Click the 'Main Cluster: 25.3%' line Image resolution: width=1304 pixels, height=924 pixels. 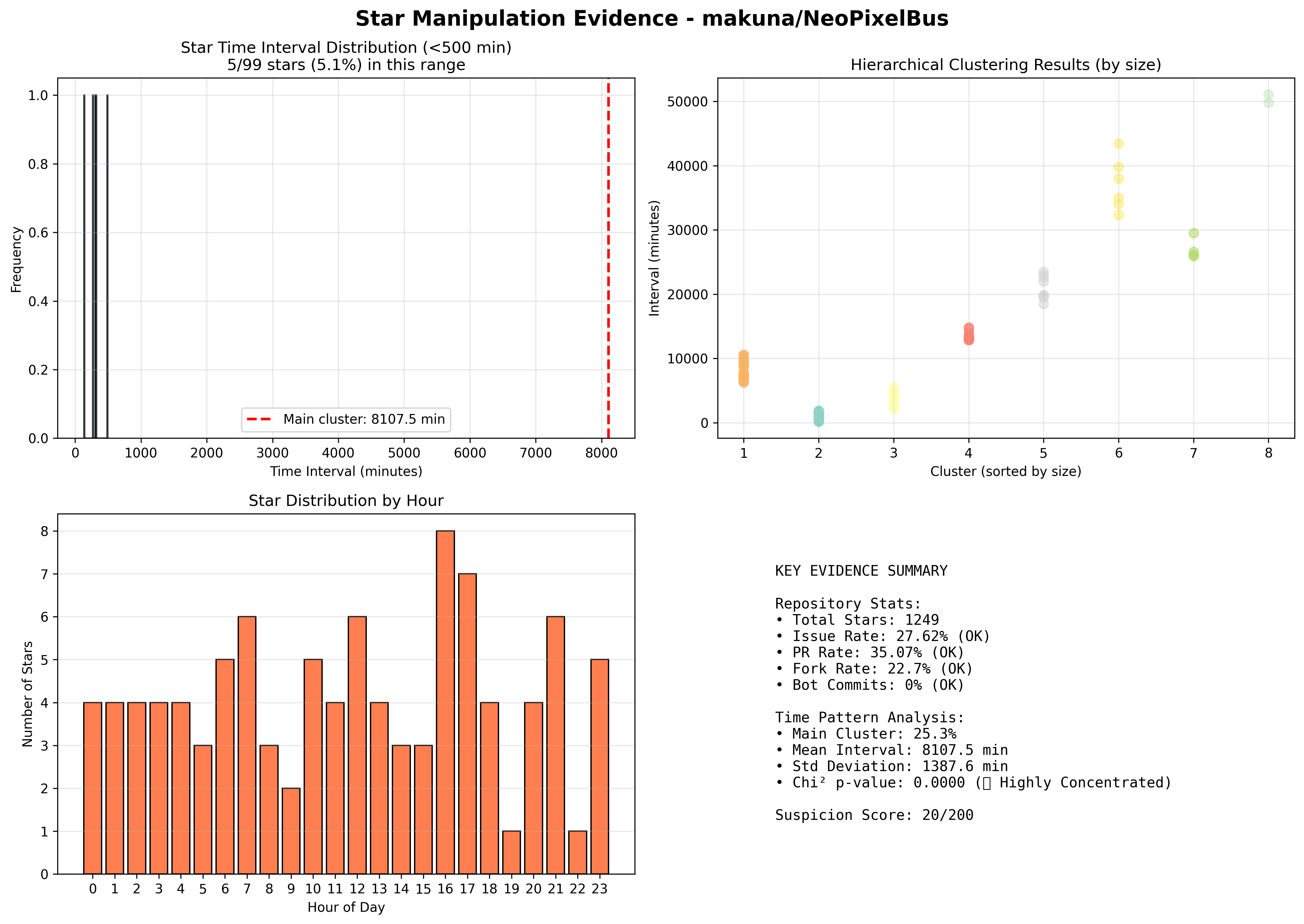[865, 734]
